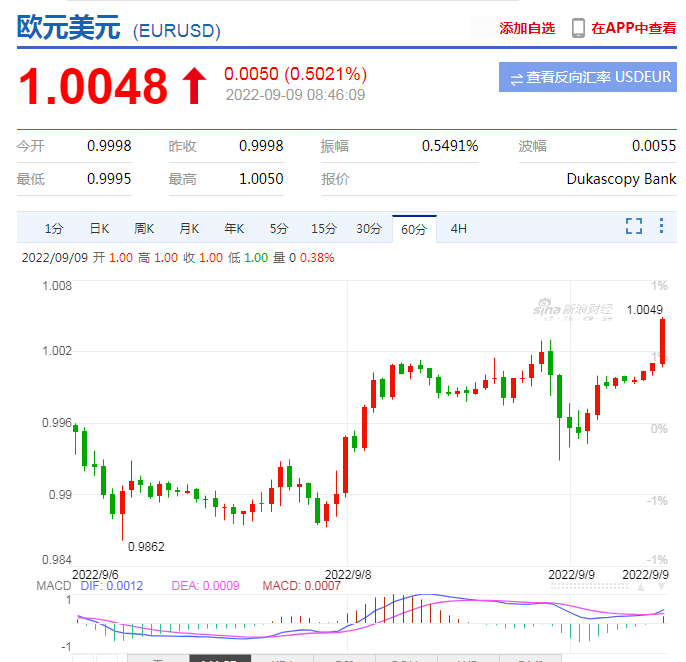Click the 振幅 value 0.5491%
The image size is (686, 662).
[x=450, y=146]
